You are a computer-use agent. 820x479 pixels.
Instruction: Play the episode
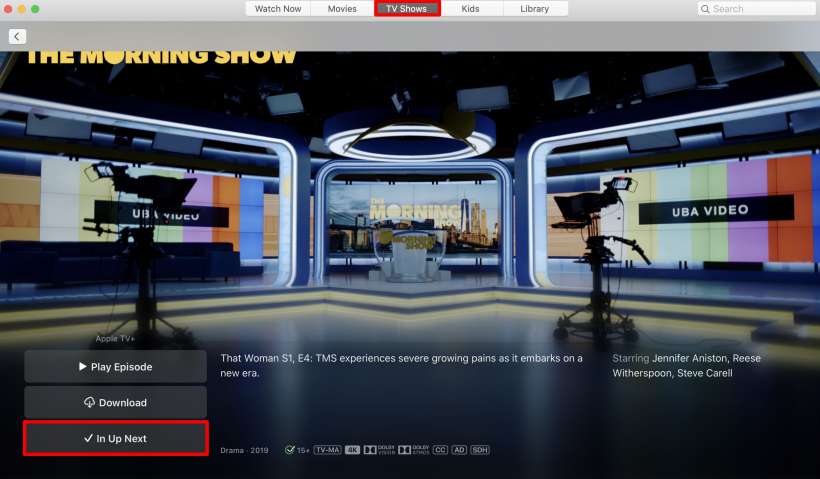tap(116, 367)
